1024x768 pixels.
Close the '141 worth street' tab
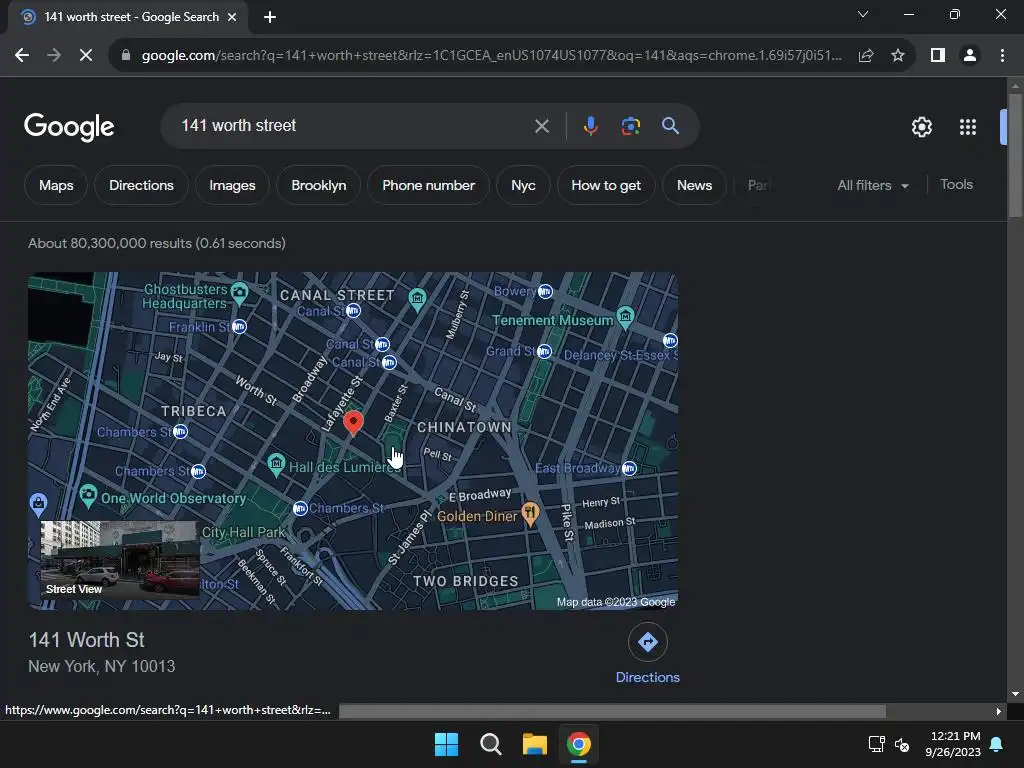coord(232,17)
